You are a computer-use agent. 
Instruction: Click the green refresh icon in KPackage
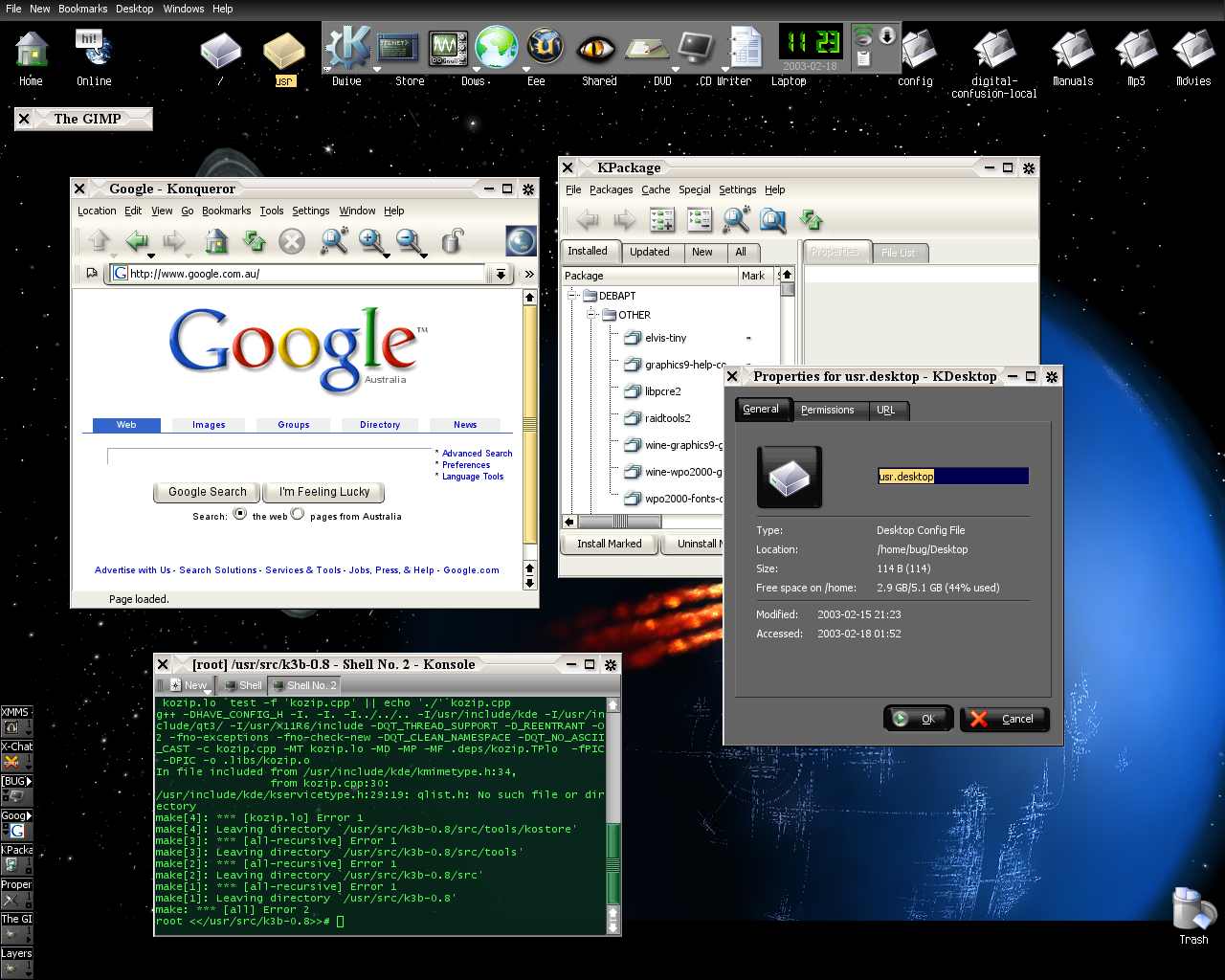coord(812,220)
